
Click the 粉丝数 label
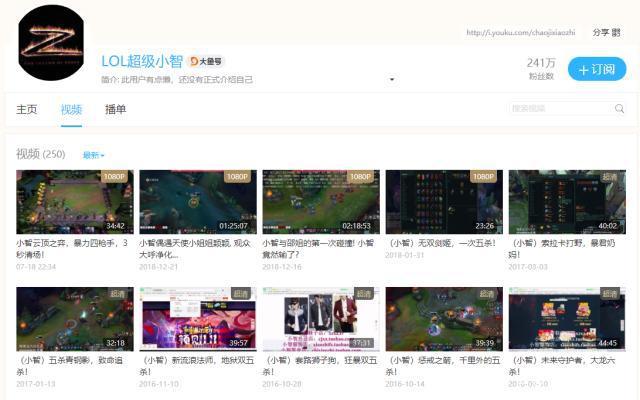click(541, 76)
